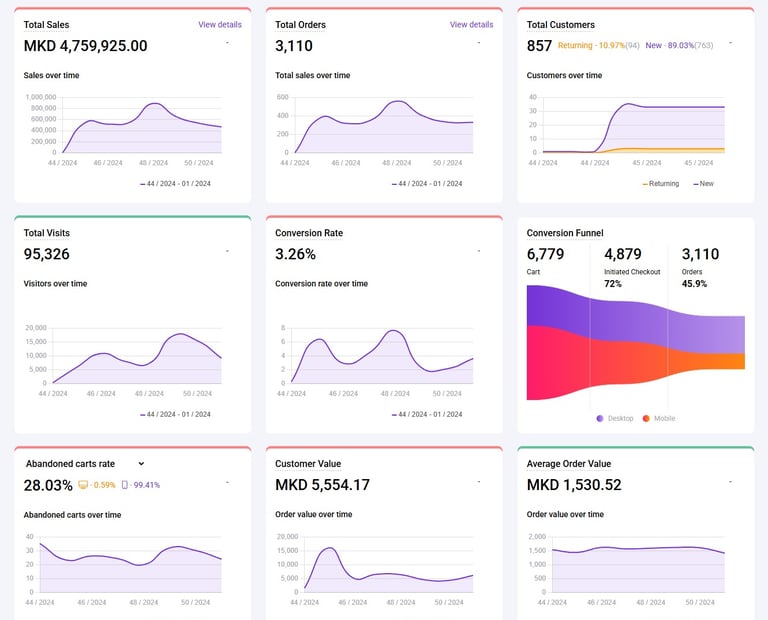The width and height of the screenshot is (768, 620).
Task: Toggle the legend under Conversion rate chart
Action: coord(427,414)
